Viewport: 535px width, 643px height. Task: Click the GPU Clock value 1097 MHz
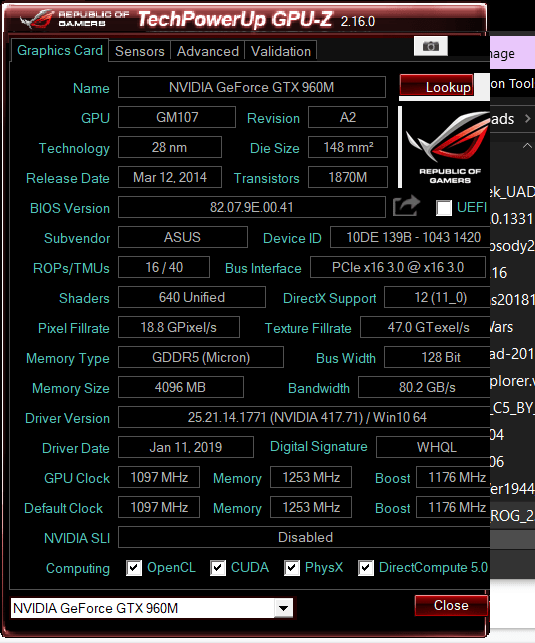[159, 477]
